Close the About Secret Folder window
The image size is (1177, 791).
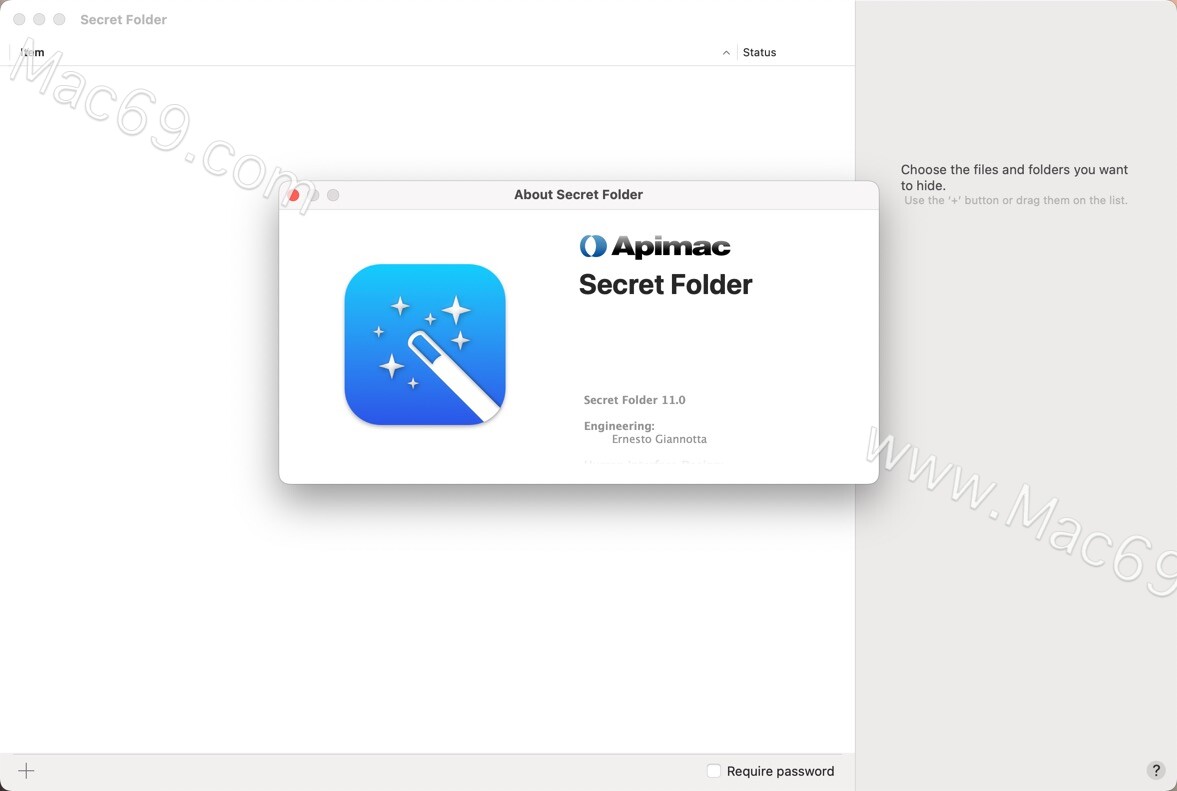pos(293,195)
